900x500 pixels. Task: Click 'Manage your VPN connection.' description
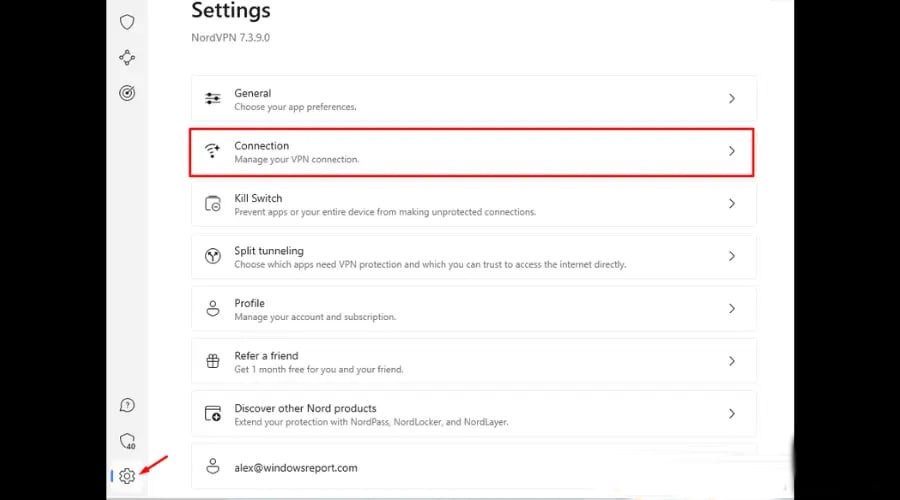pos(296,160)
